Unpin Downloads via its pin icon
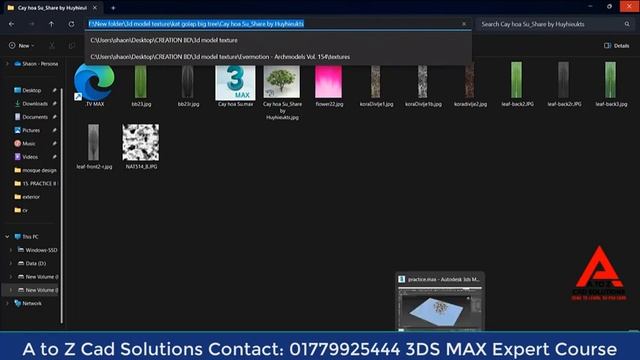This screenshot has width=640, height=360. (54, 104)
